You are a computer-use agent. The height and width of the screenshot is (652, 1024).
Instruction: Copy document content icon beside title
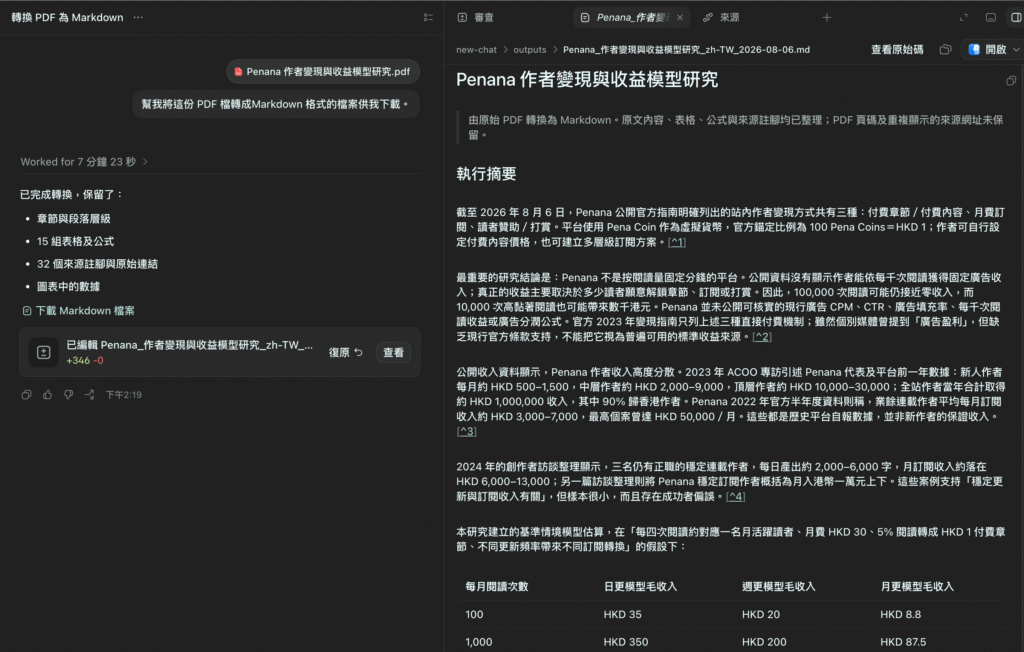pos(1011,81)
